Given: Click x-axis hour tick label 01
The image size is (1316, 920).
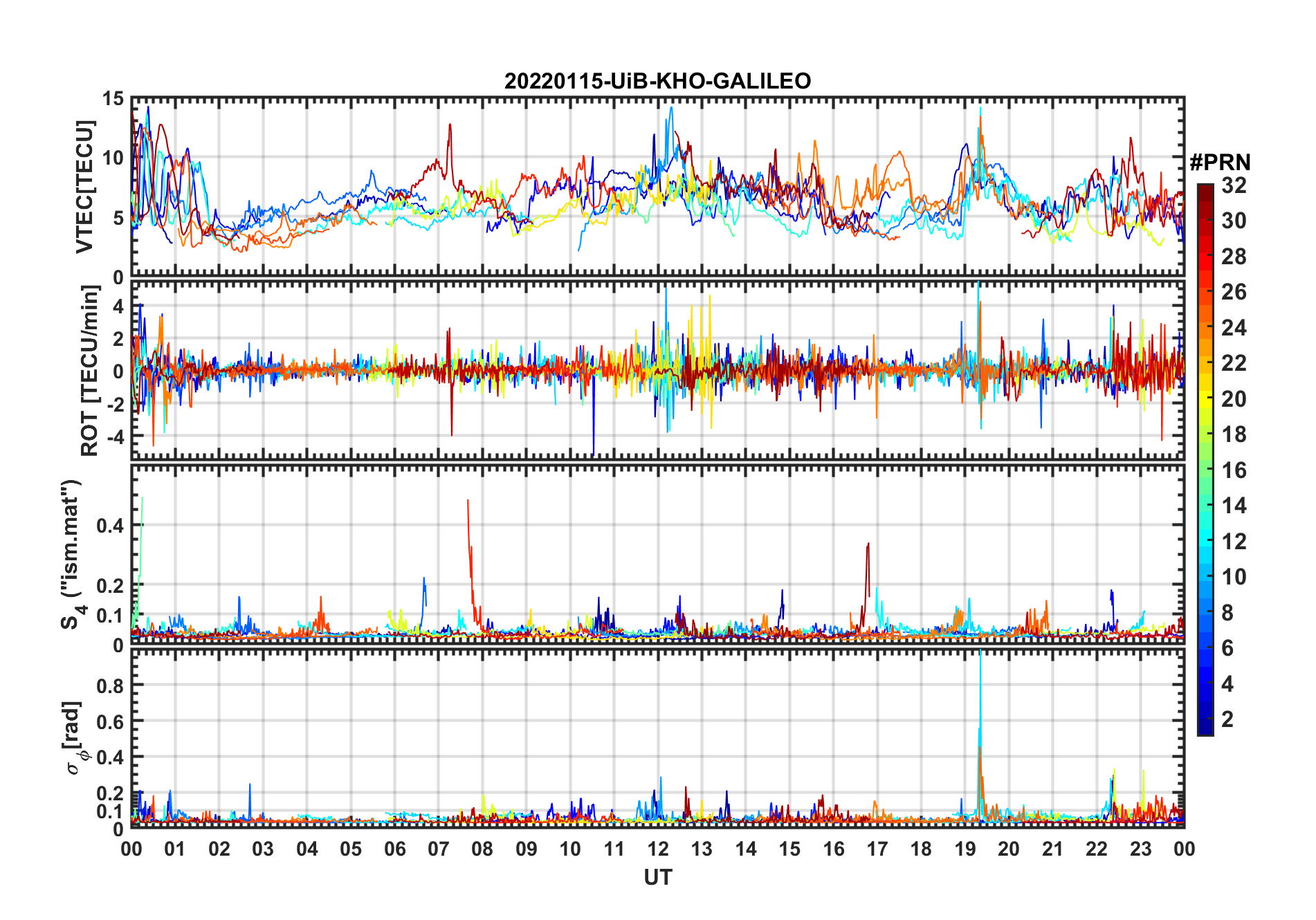Looking at the screenshot, I should click(175, 849).
